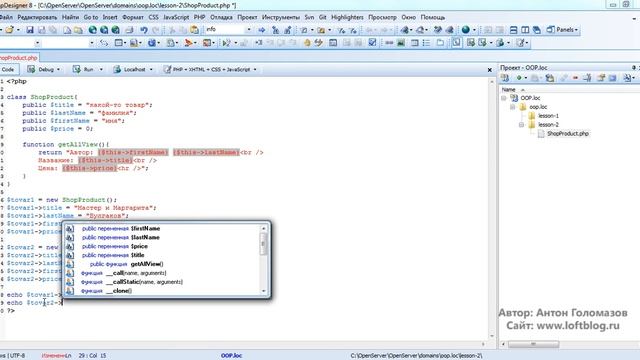
Task: Click the Save file icon
Action: (30, 30)
